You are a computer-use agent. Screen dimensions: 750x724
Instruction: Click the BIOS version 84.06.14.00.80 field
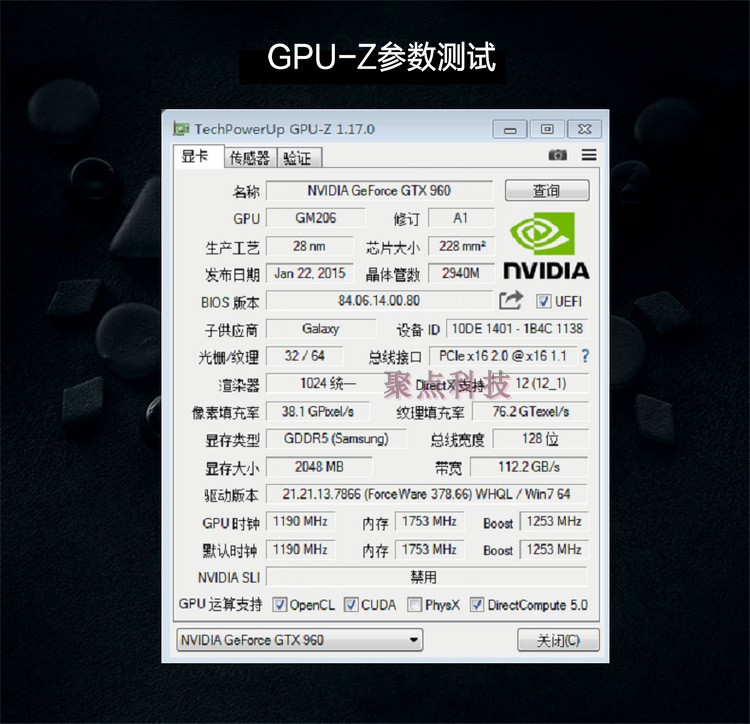click(x=379, y=300)
